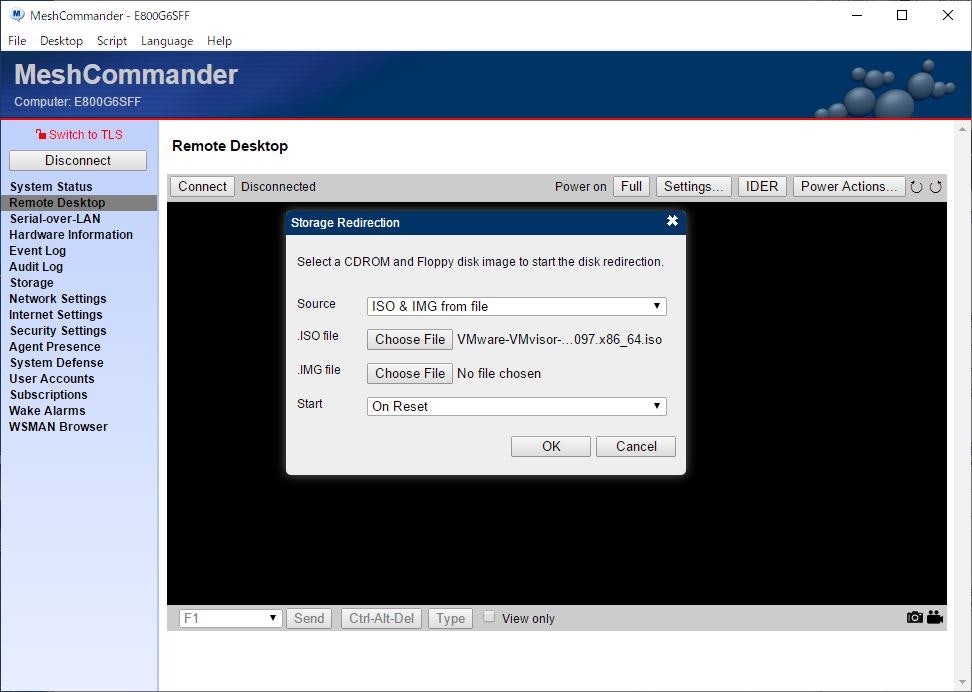Click the Send button
972x692 pixels.
click(309, 618)
